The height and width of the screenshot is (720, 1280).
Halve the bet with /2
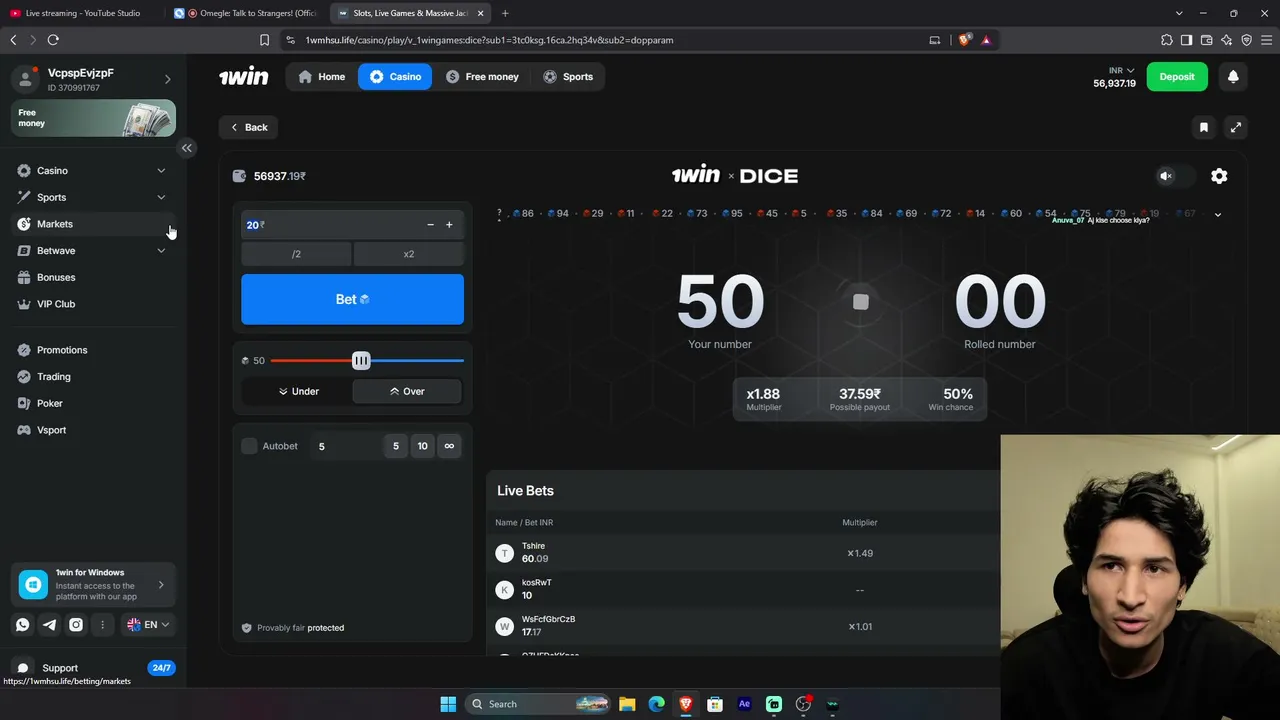pos(296,254)
